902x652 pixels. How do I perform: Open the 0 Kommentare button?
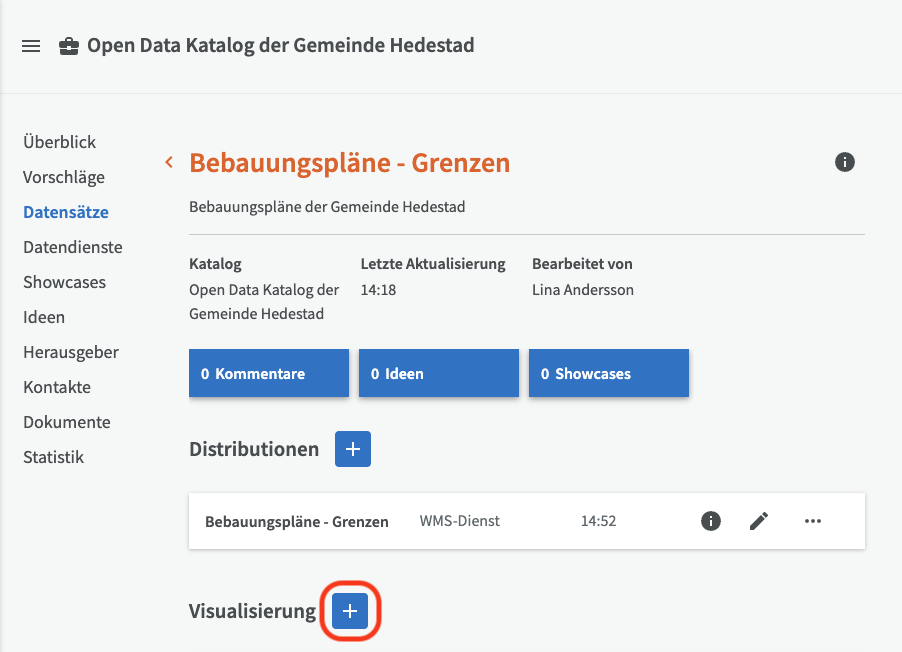[268, 374]
